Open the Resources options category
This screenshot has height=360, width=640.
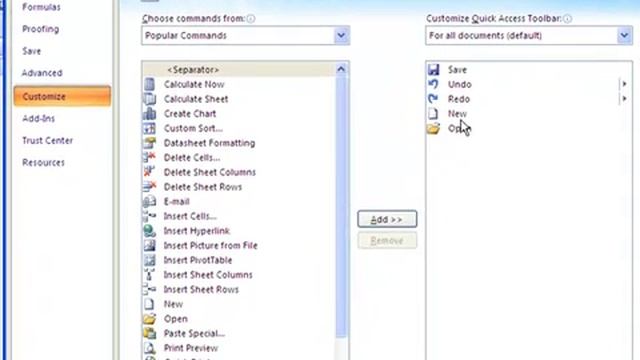point(43,162)
